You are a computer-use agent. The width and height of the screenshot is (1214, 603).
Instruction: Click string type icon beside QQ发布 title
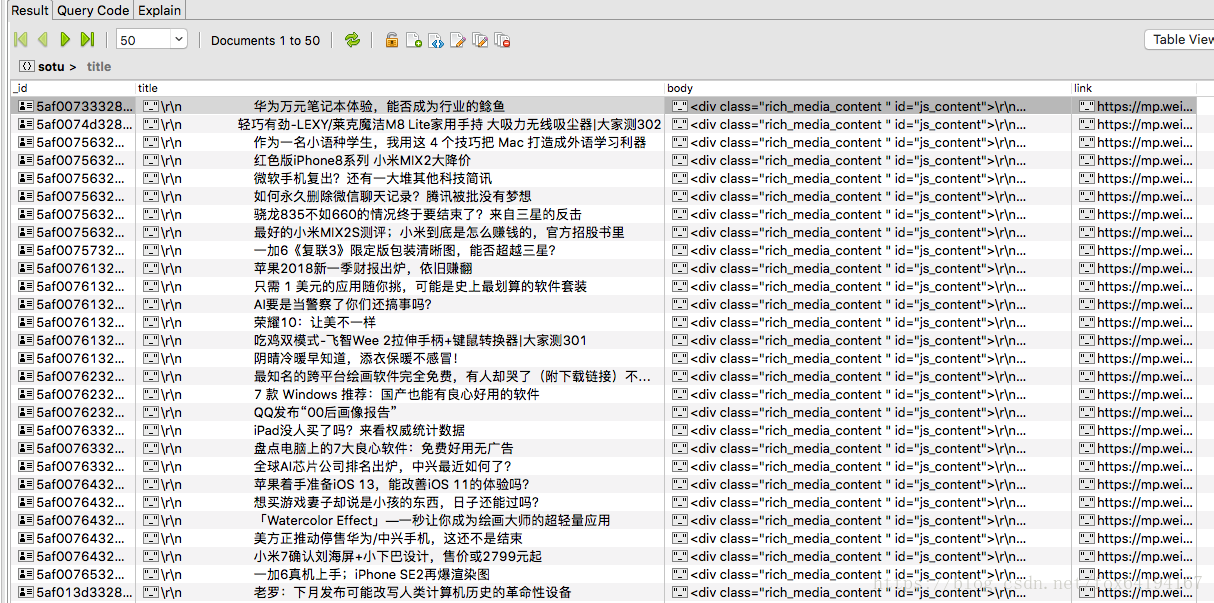151,412
